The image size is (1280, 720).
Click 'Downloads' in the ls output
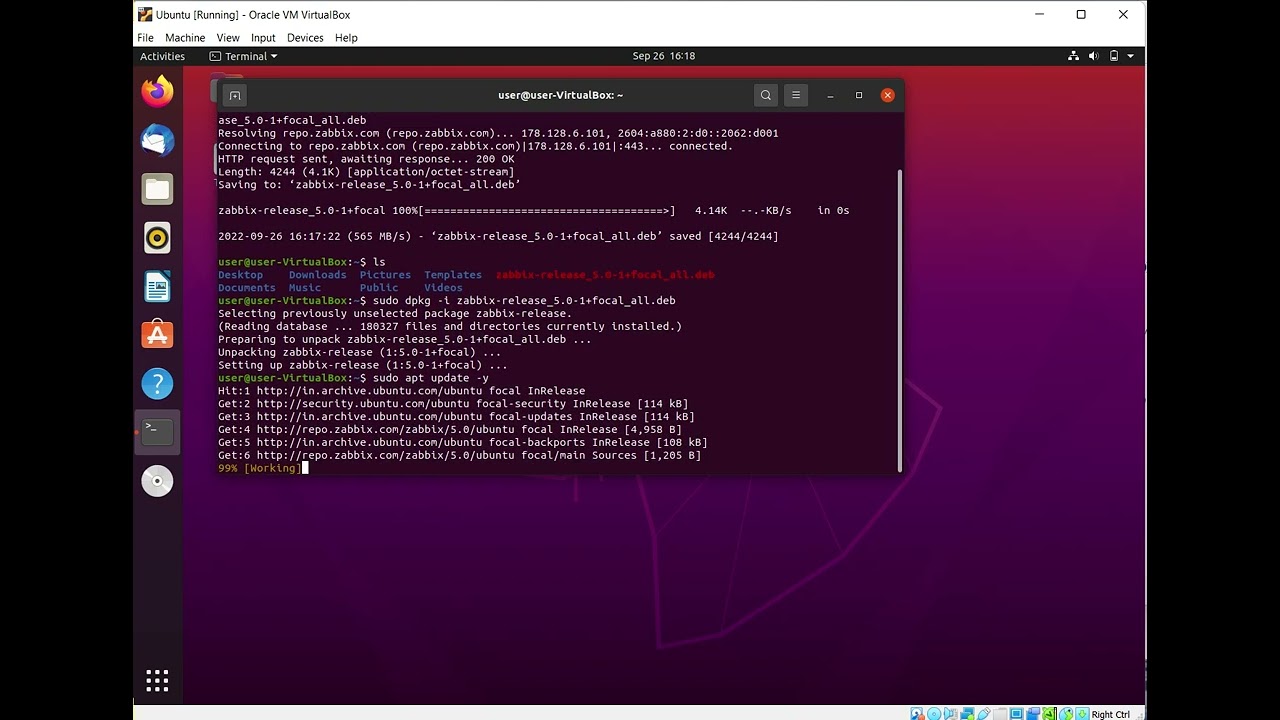[x=317, y=275]
